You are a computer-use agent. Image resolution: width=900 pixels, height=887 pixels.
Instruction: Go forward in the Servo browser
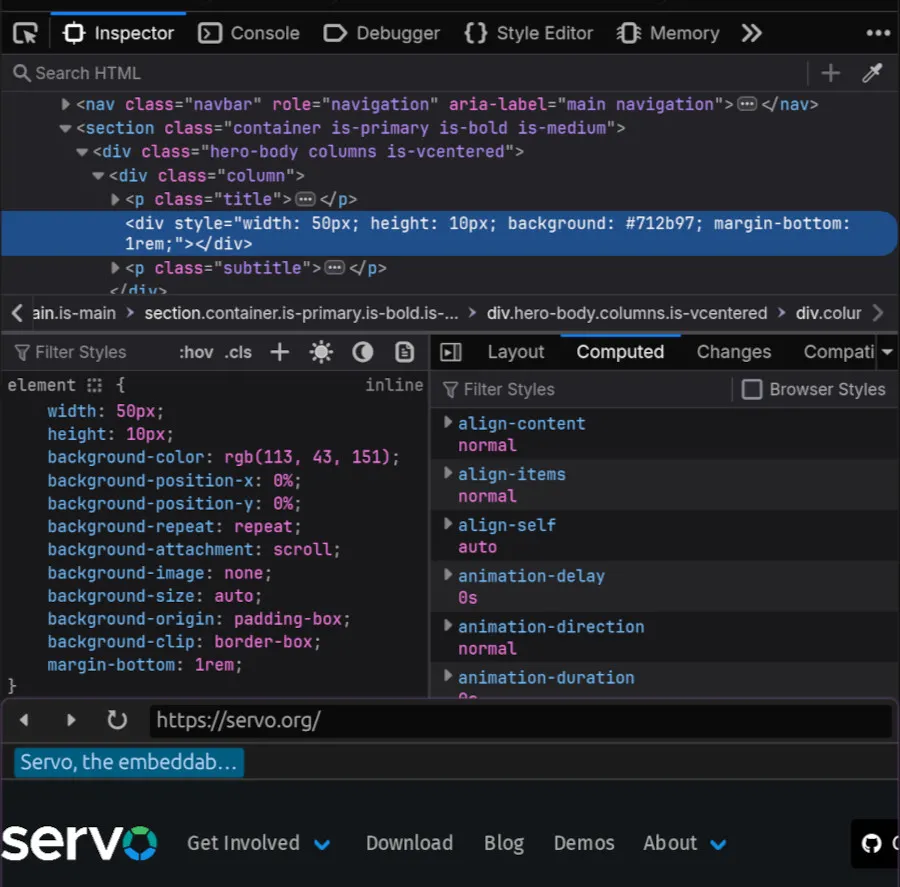click(71, 720)
